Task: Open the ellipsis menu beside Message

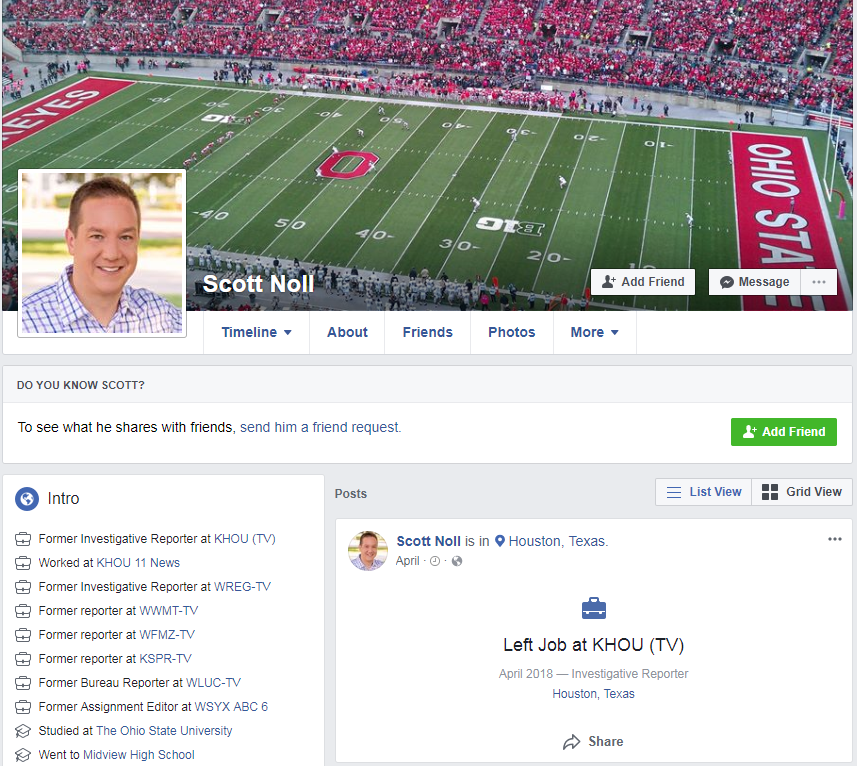Action: (818, 281)
